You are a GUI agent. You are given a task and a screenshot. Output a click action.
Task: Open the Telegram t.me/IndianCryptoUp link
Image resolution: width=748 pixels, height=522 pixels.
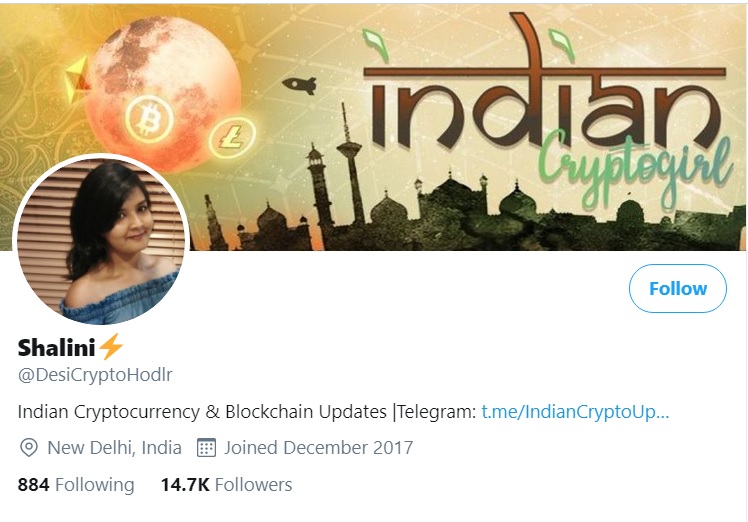[575, 411]
